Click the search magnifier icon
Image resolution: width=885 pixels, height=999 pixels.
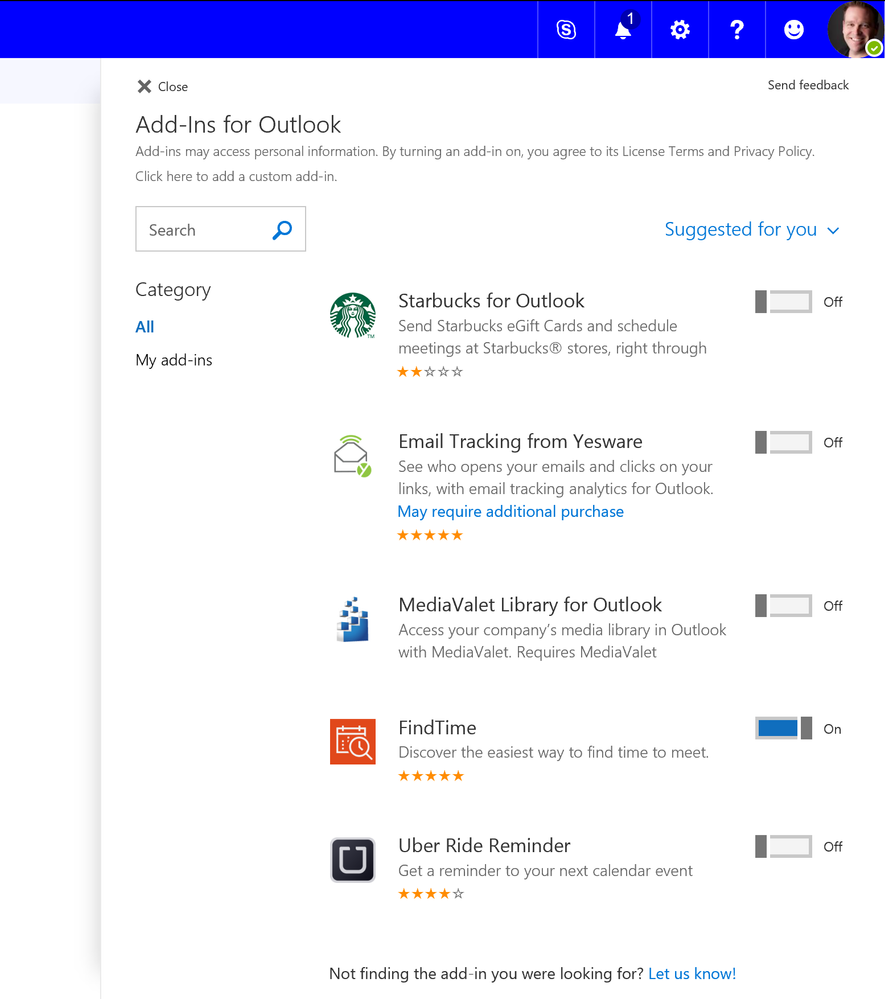282,230
